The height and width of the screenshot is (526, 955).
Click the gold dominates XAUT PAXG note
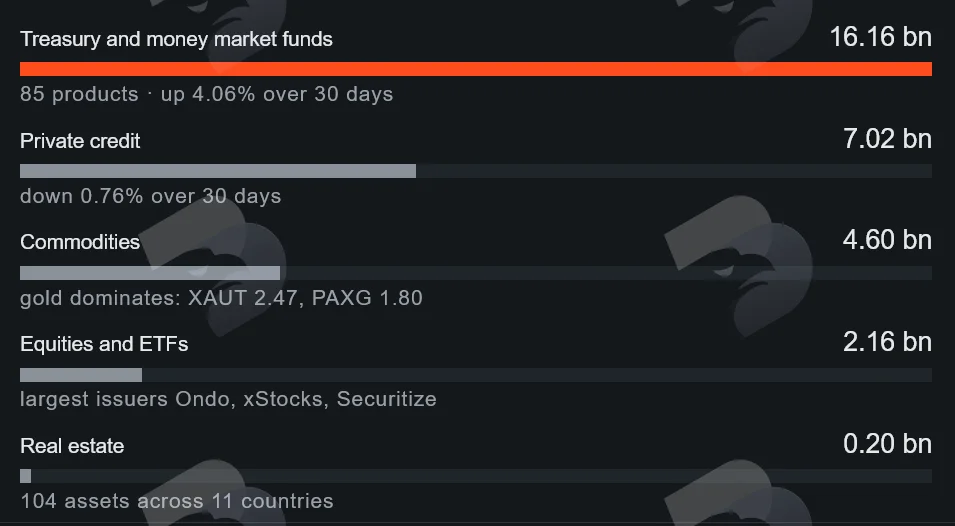[x=221, y=298]
